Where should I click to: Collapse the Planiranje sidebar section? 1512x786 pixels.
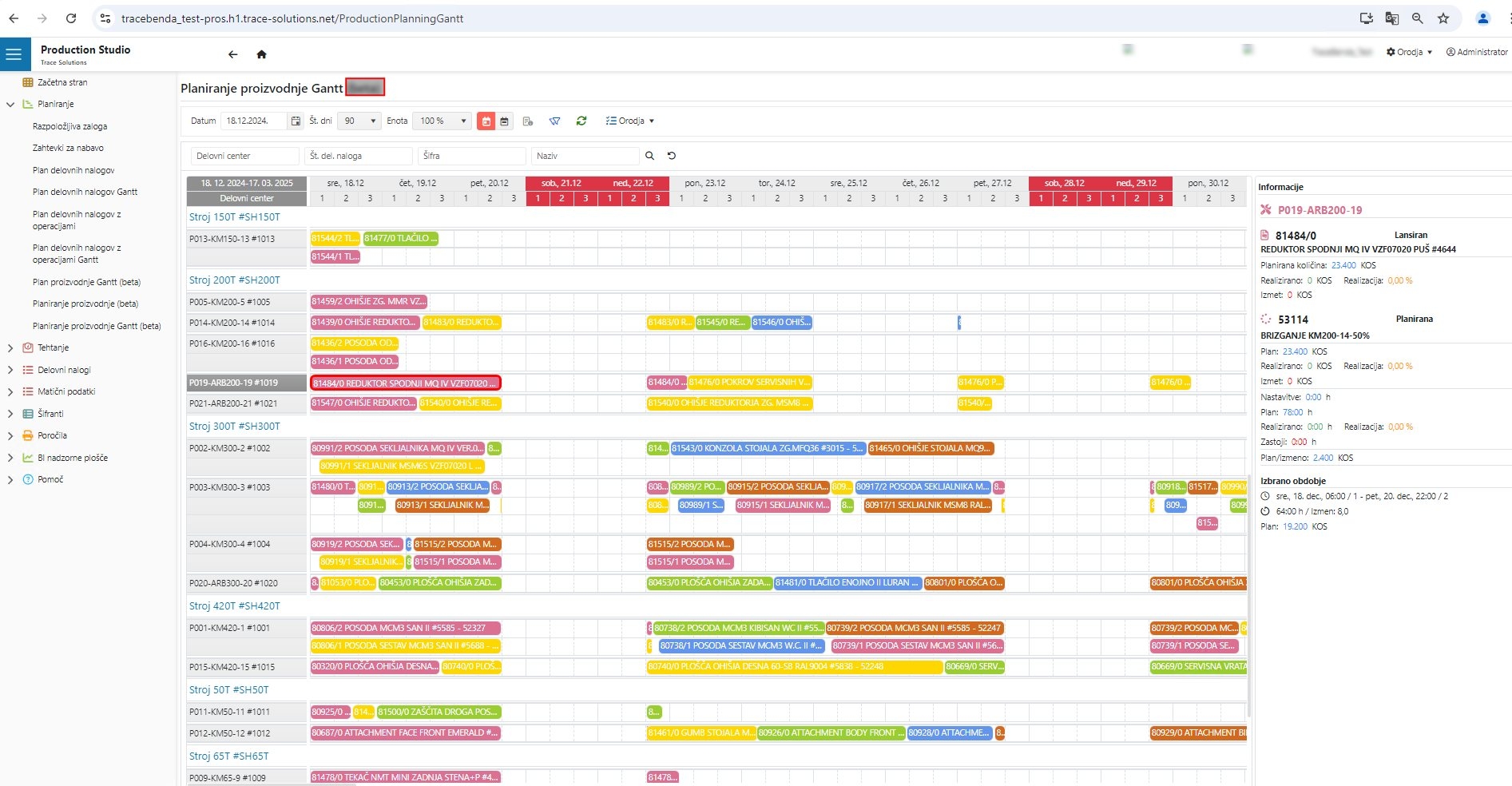tap(10, 104)
